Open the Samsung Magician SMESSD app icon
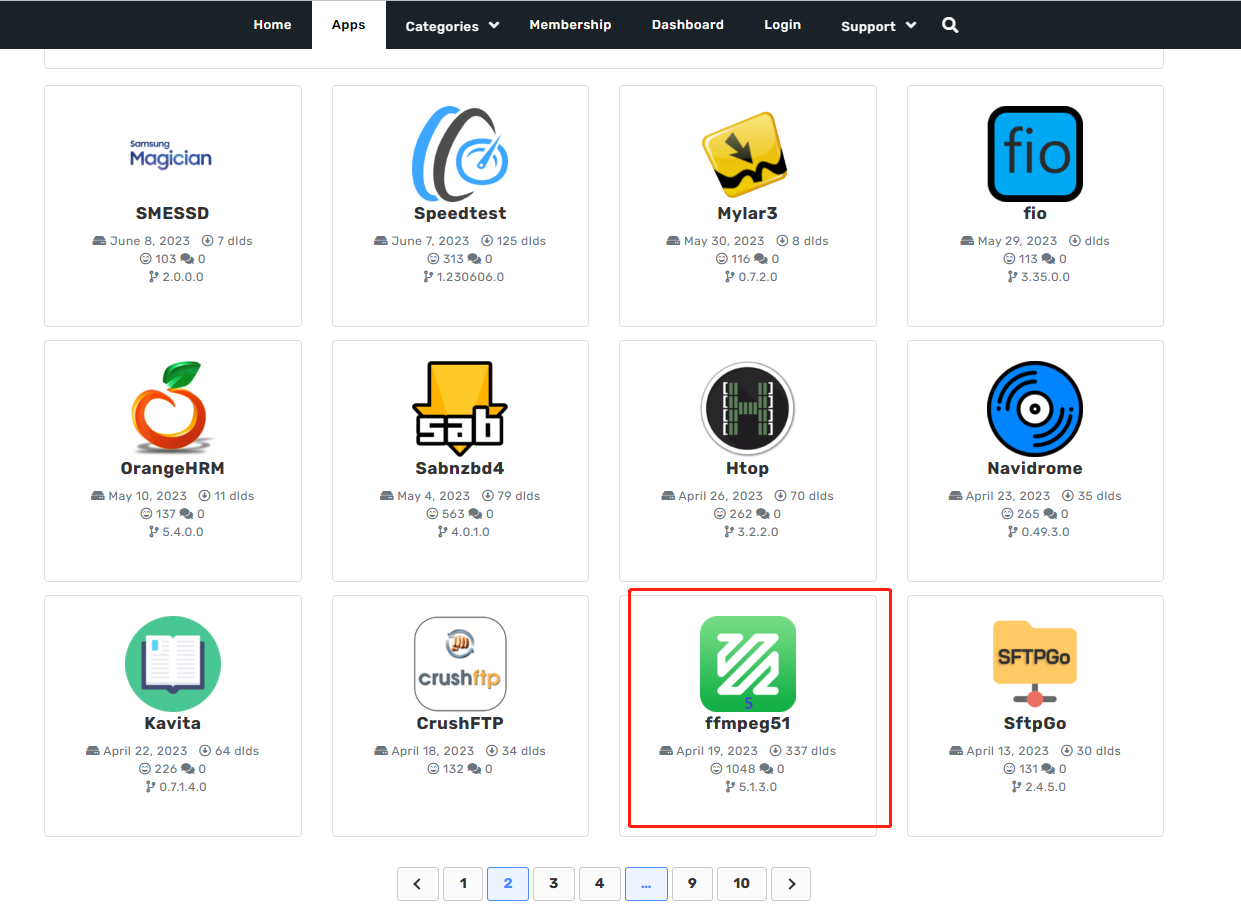Image resolution: width=1241 pixels, height=919 pixels. click(171, 154)
